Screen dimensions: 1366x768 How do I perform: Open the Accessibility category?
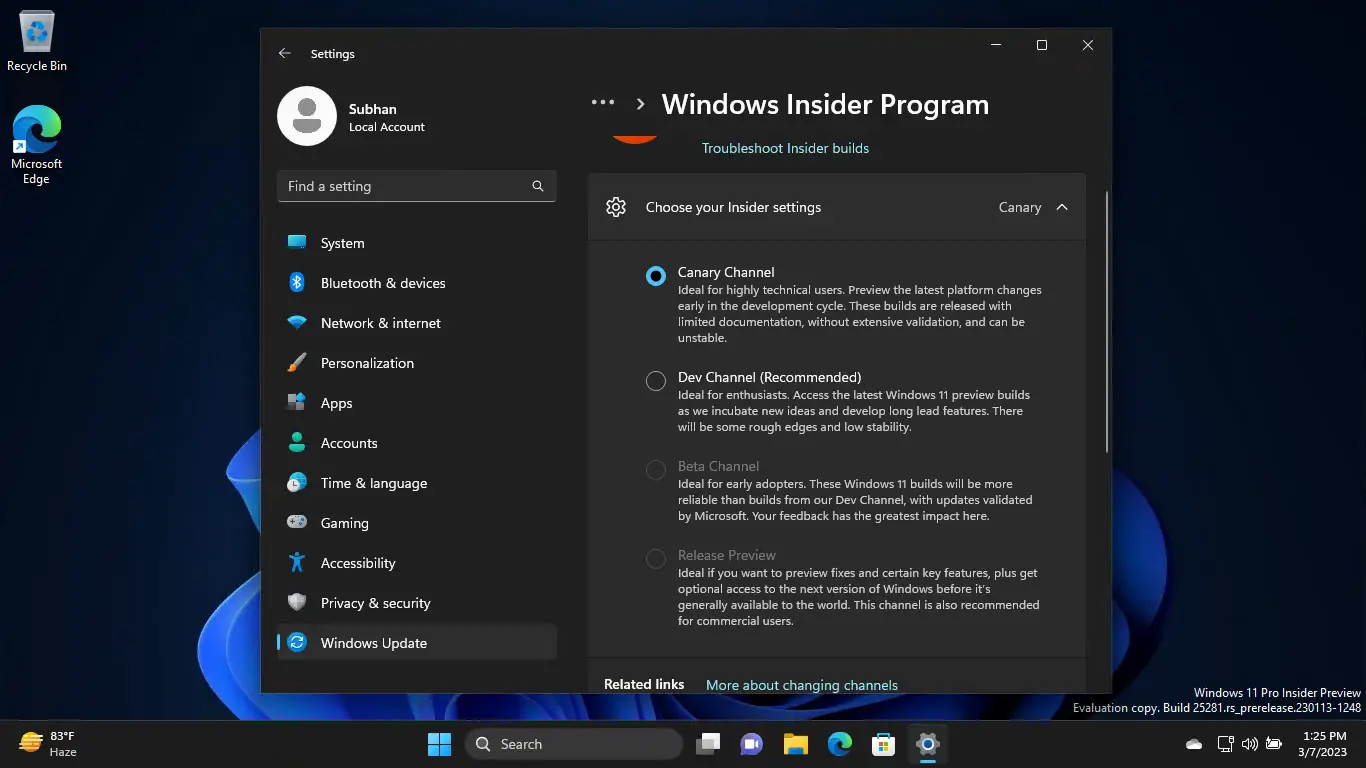[417, 563]
